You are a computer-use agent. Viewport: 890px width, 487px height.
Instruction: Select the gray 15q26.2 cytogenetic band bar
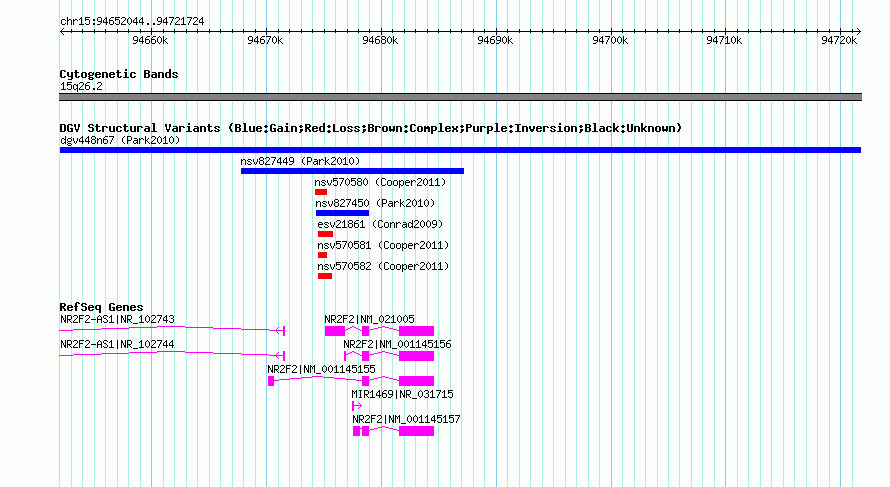point(460,97)
